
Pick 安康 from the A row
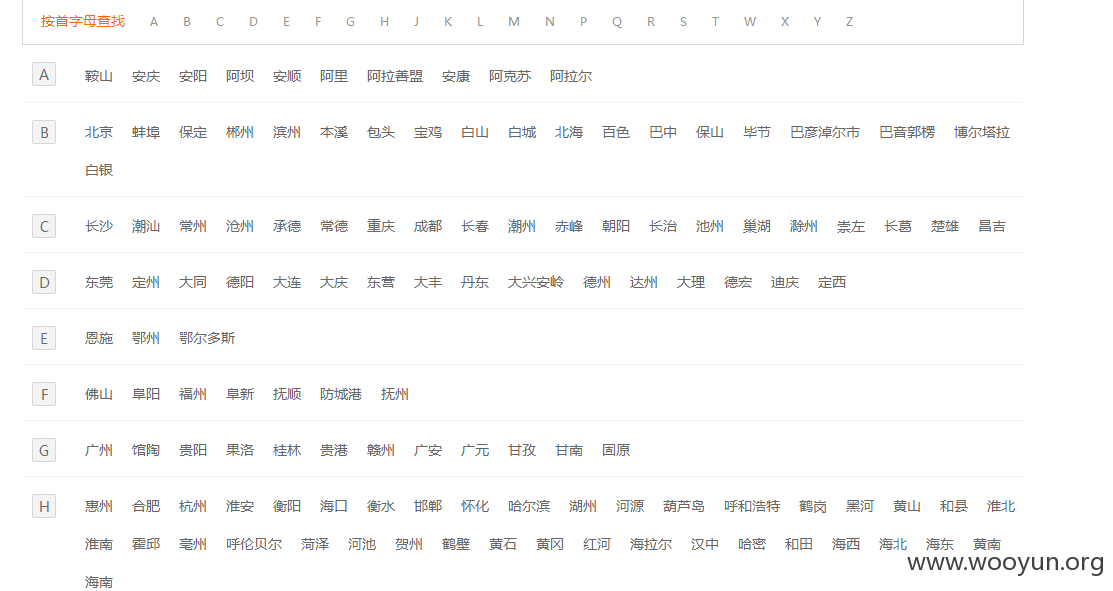tap(456, 76)
